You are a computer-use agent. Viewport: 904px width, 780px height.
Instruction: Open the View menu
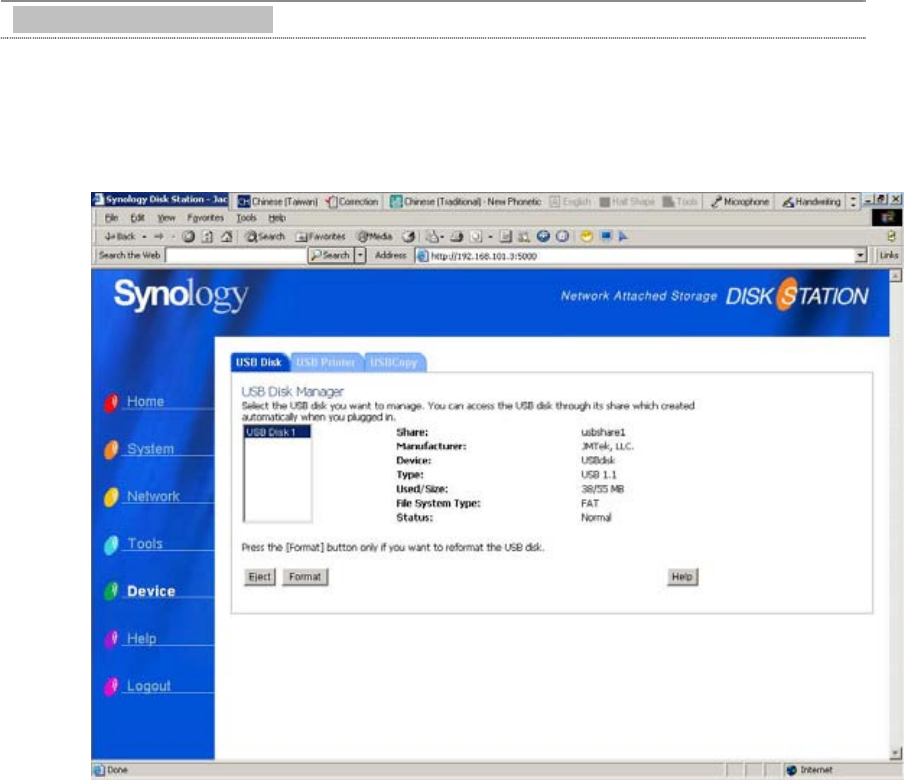coord(166,218)
